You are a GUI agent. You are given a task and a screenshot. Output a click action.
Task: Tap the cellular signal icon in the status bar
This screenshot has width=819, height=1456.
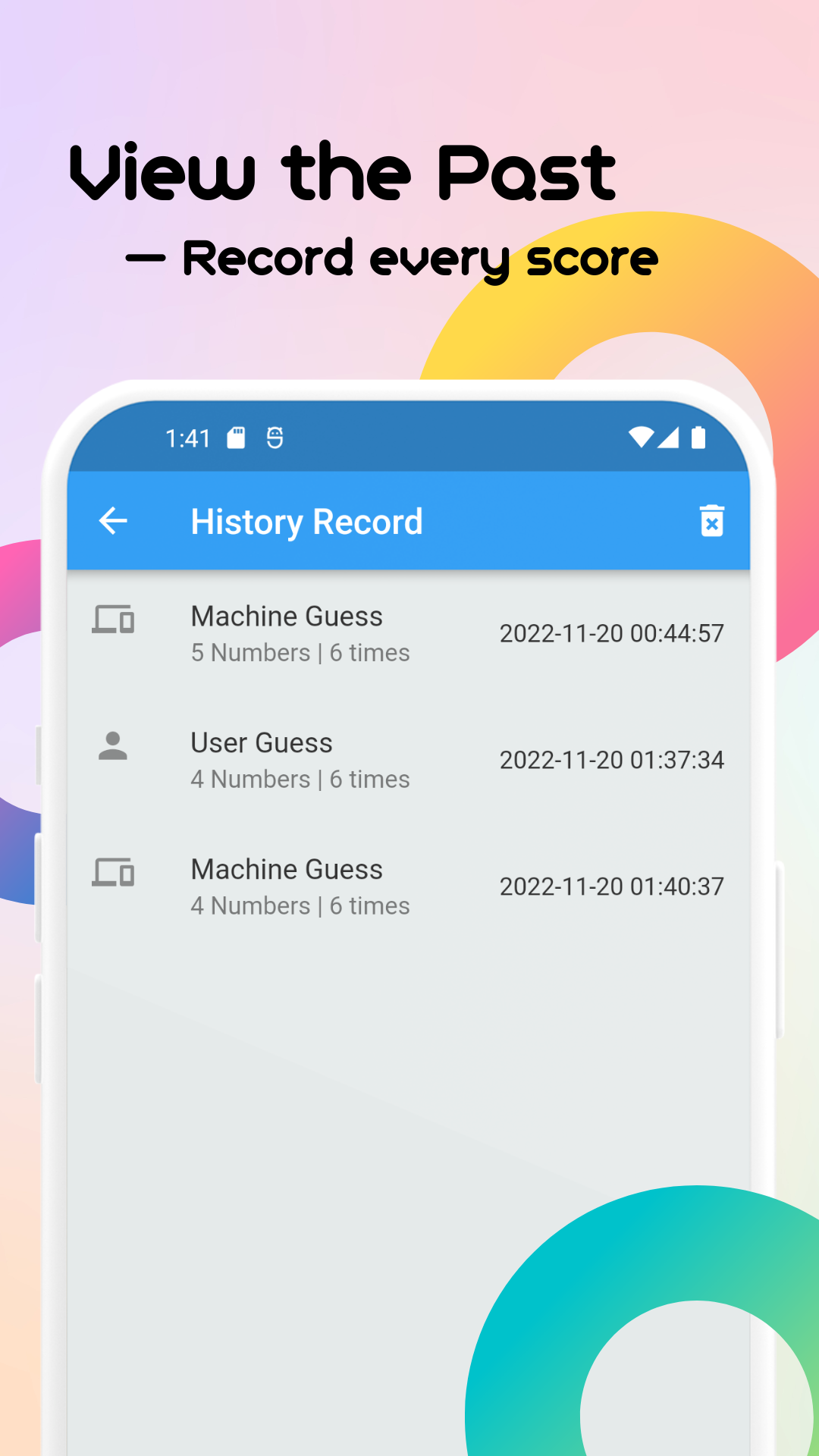point(668,438)
